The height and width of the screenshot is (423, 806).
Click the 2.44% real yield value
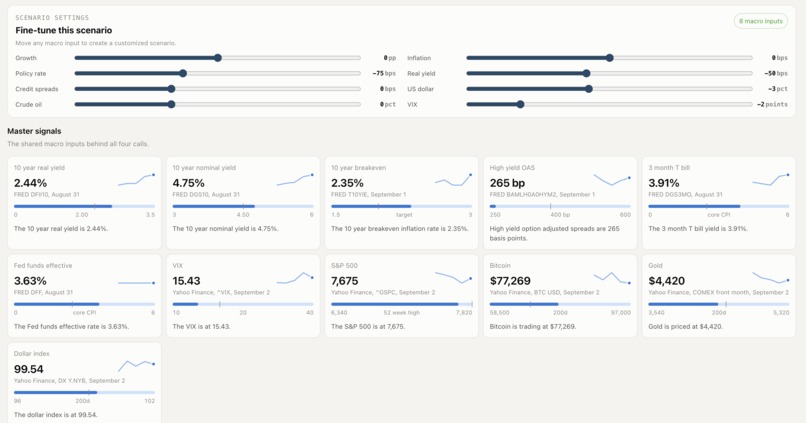[x=30, y=183]
